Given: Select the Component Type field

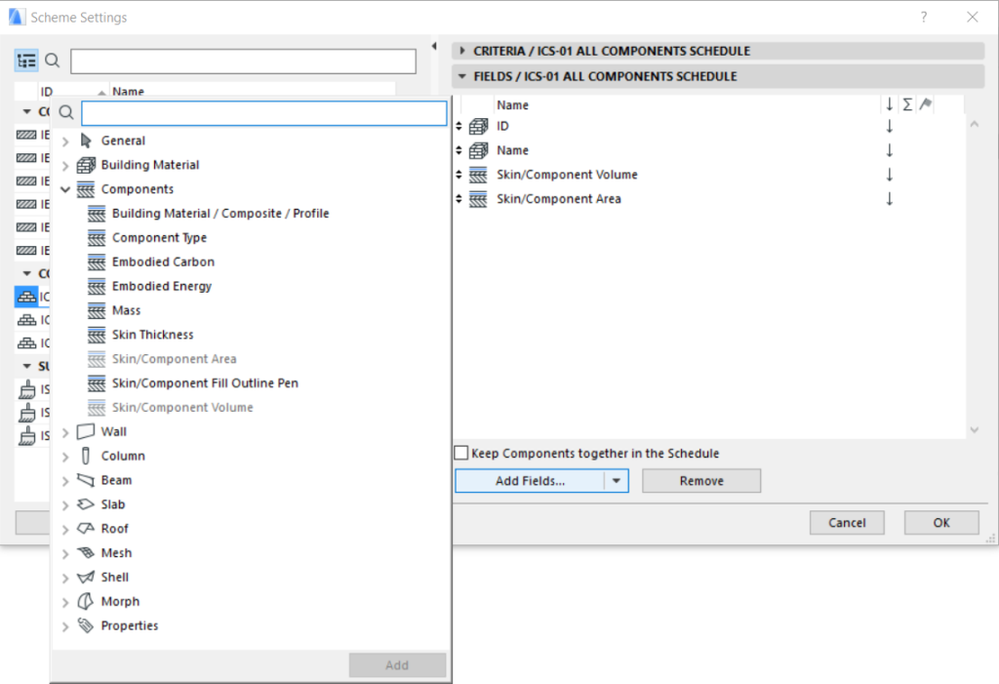Looking at the screenshot, I should coord(159,238).
